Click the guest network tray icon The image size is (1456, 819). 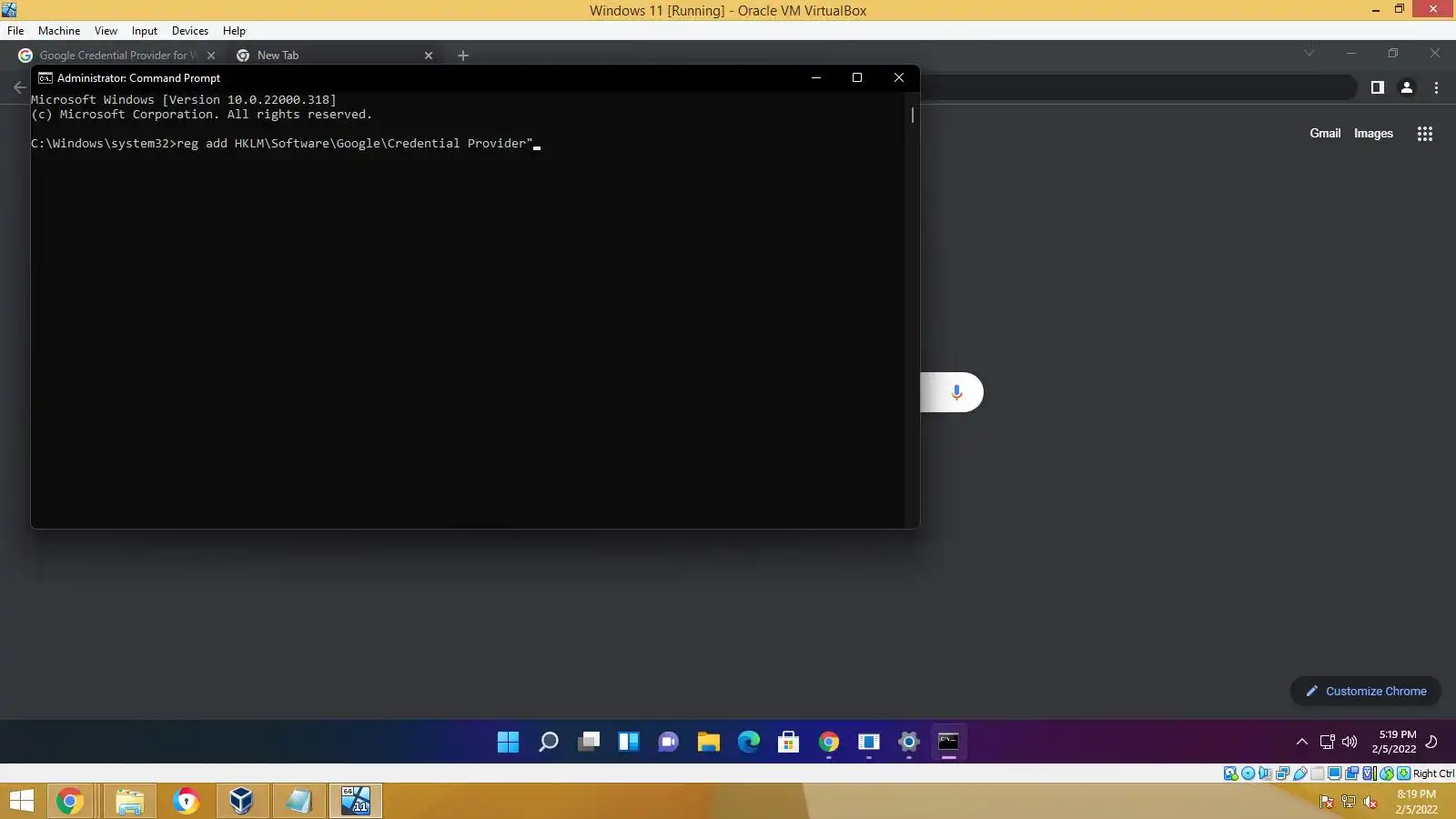point(1328,742)
